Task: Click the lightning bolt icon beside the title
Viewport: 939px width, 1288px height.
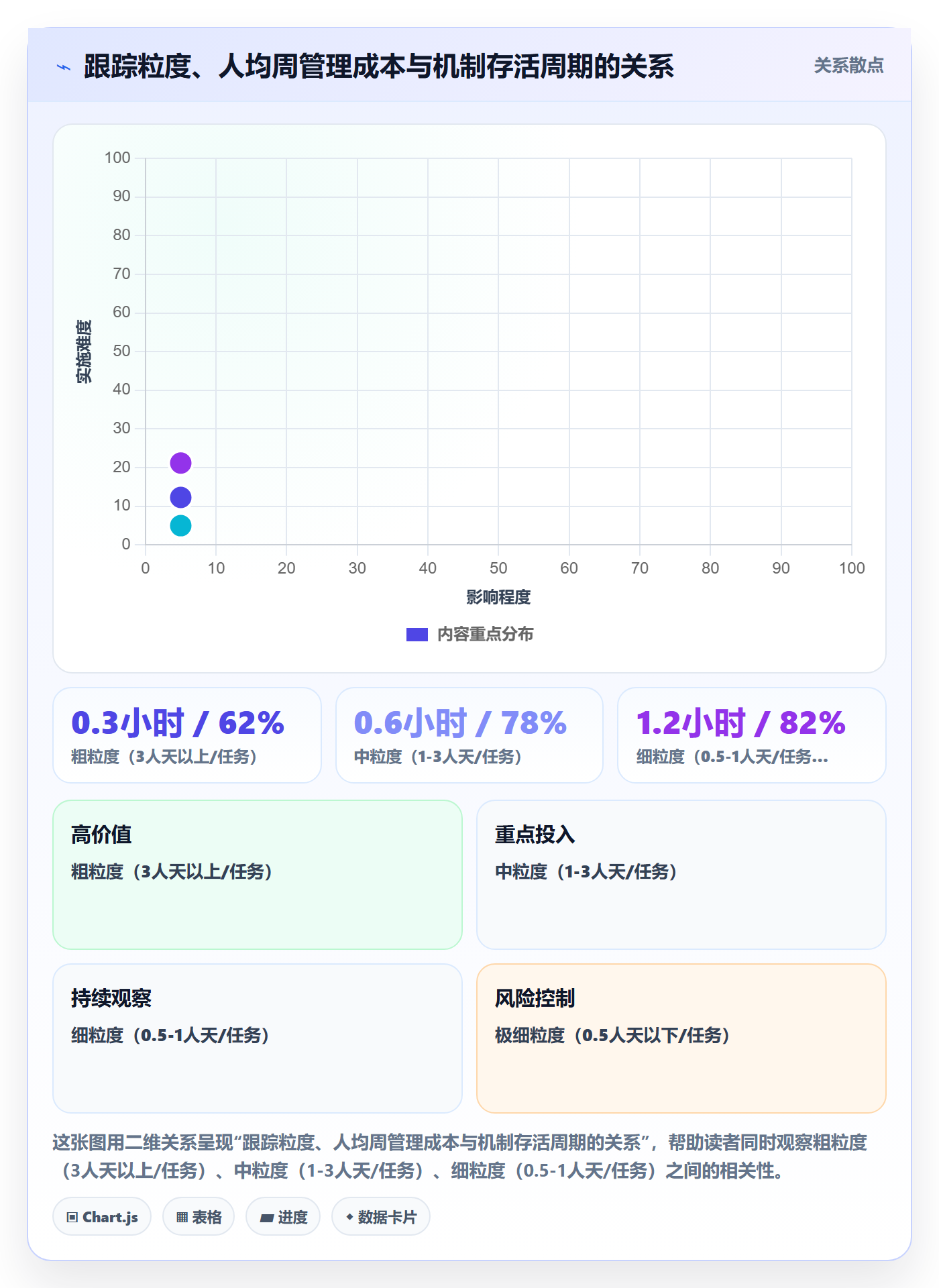Action: point(64,67)
